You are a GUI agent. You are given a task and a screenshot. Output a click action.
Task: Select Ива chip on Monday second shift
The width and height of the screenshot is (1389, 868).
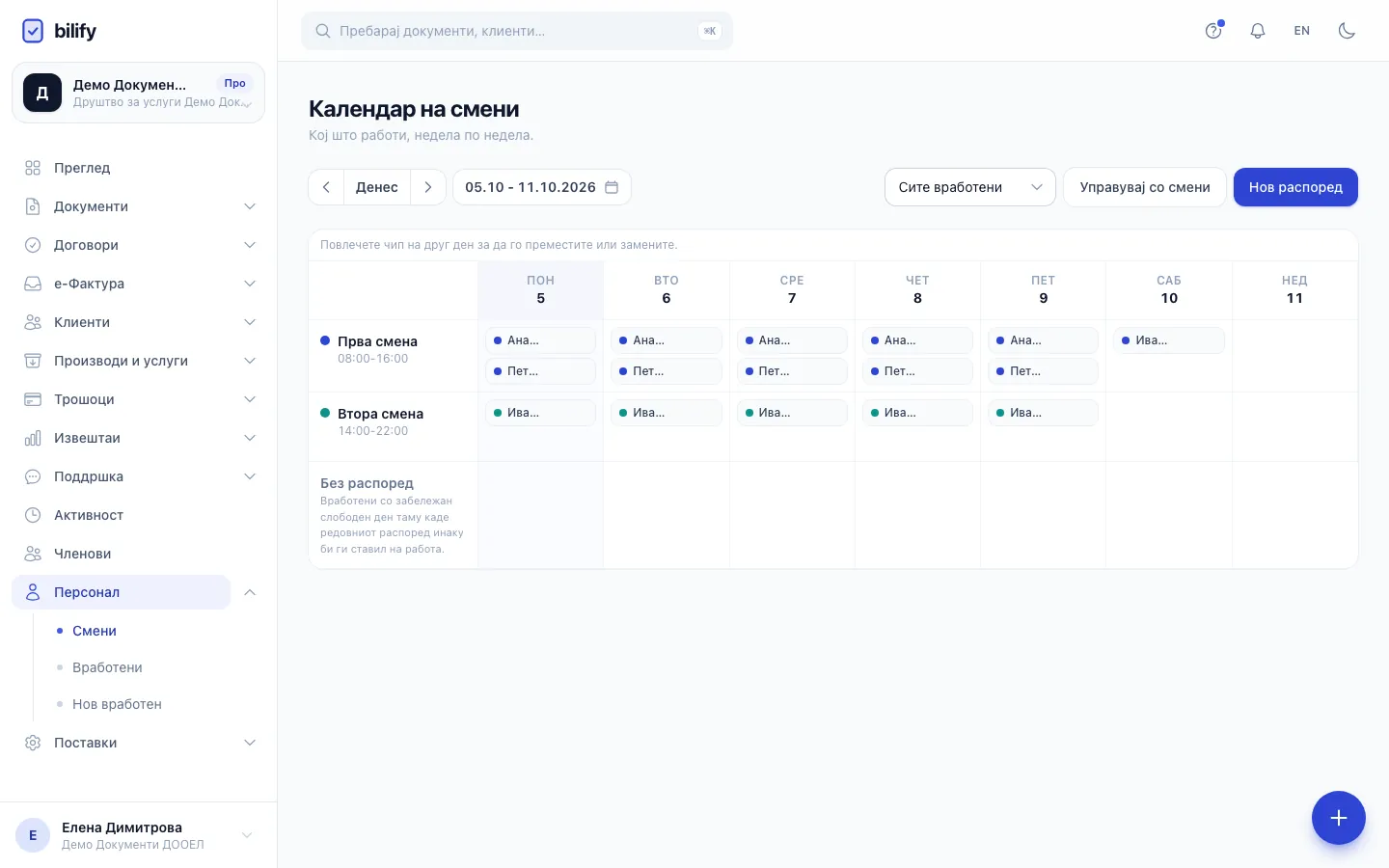click(540, 413)
